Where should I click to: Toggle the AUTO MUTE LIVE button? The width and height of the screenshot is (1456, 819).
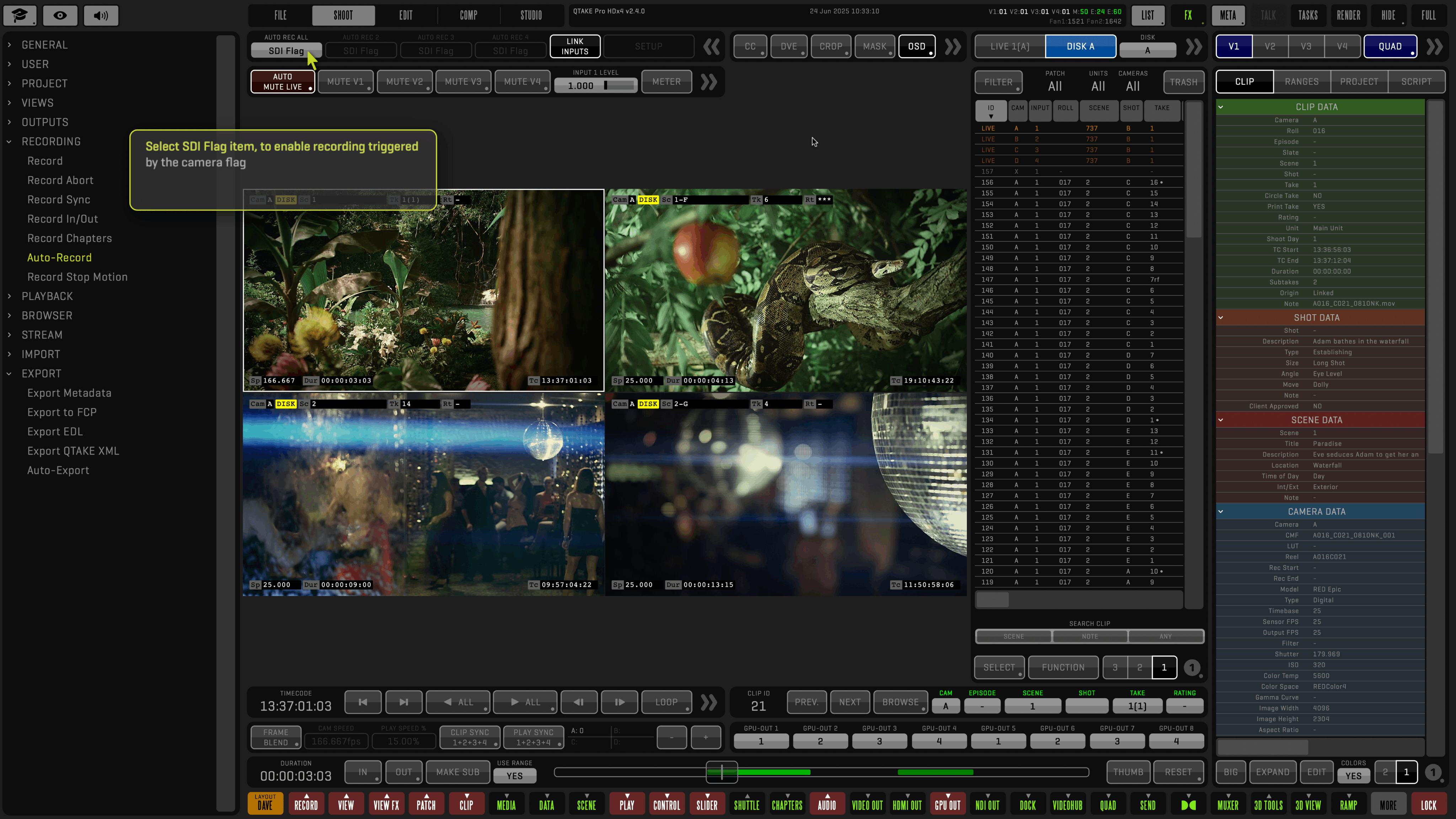[283, 82]
